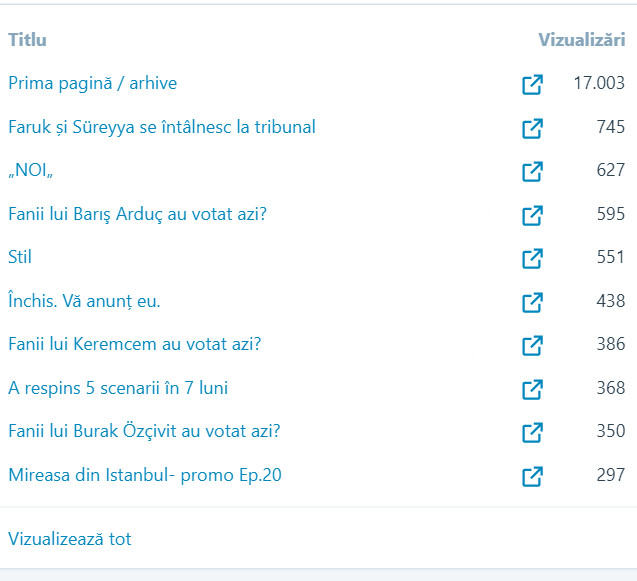Open Faruk și Süreyya se întâlnesc la tribunal
637x581 pixels.
coord(161,128)
